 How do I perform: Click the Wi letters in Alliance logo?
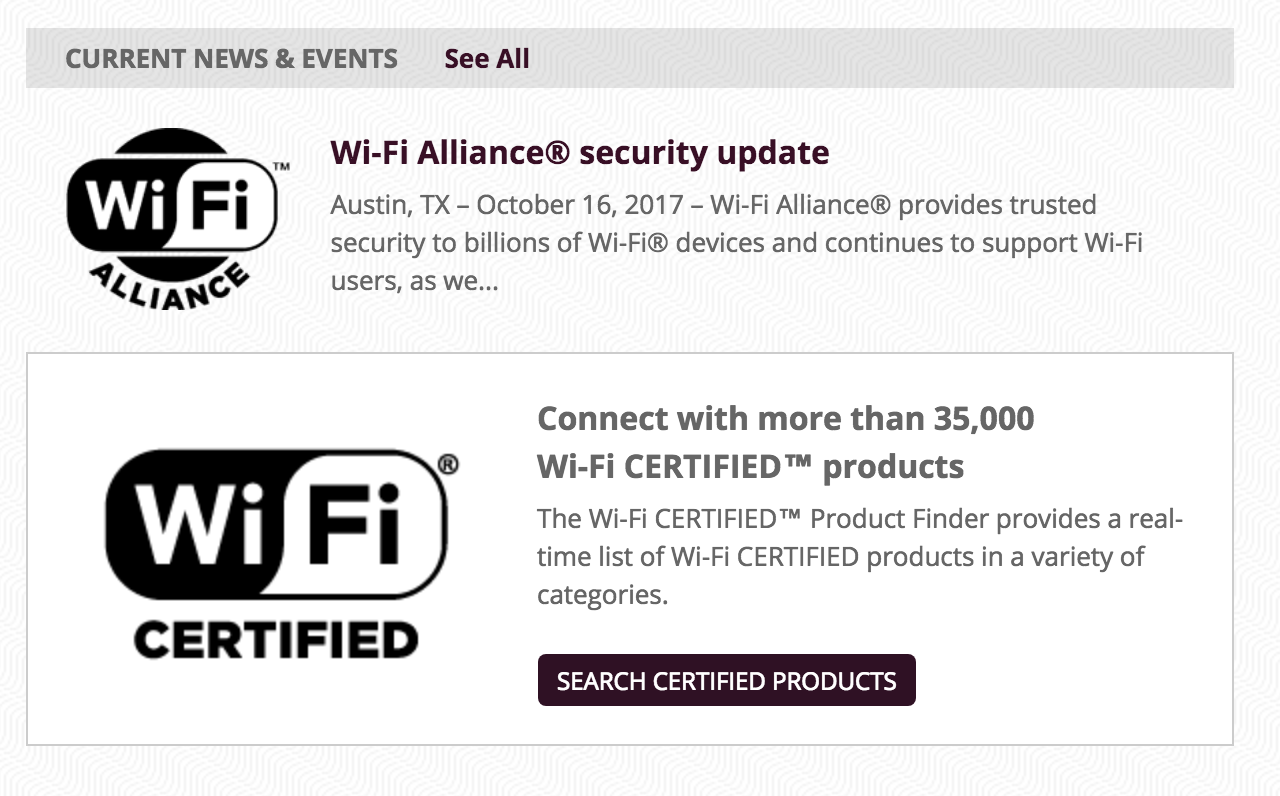tap(123, 208)
